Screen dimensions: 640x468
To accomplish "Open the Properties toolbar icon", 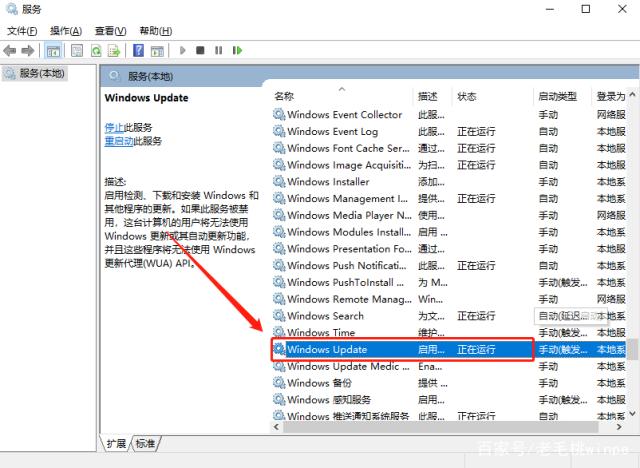I will coord(77,51).
